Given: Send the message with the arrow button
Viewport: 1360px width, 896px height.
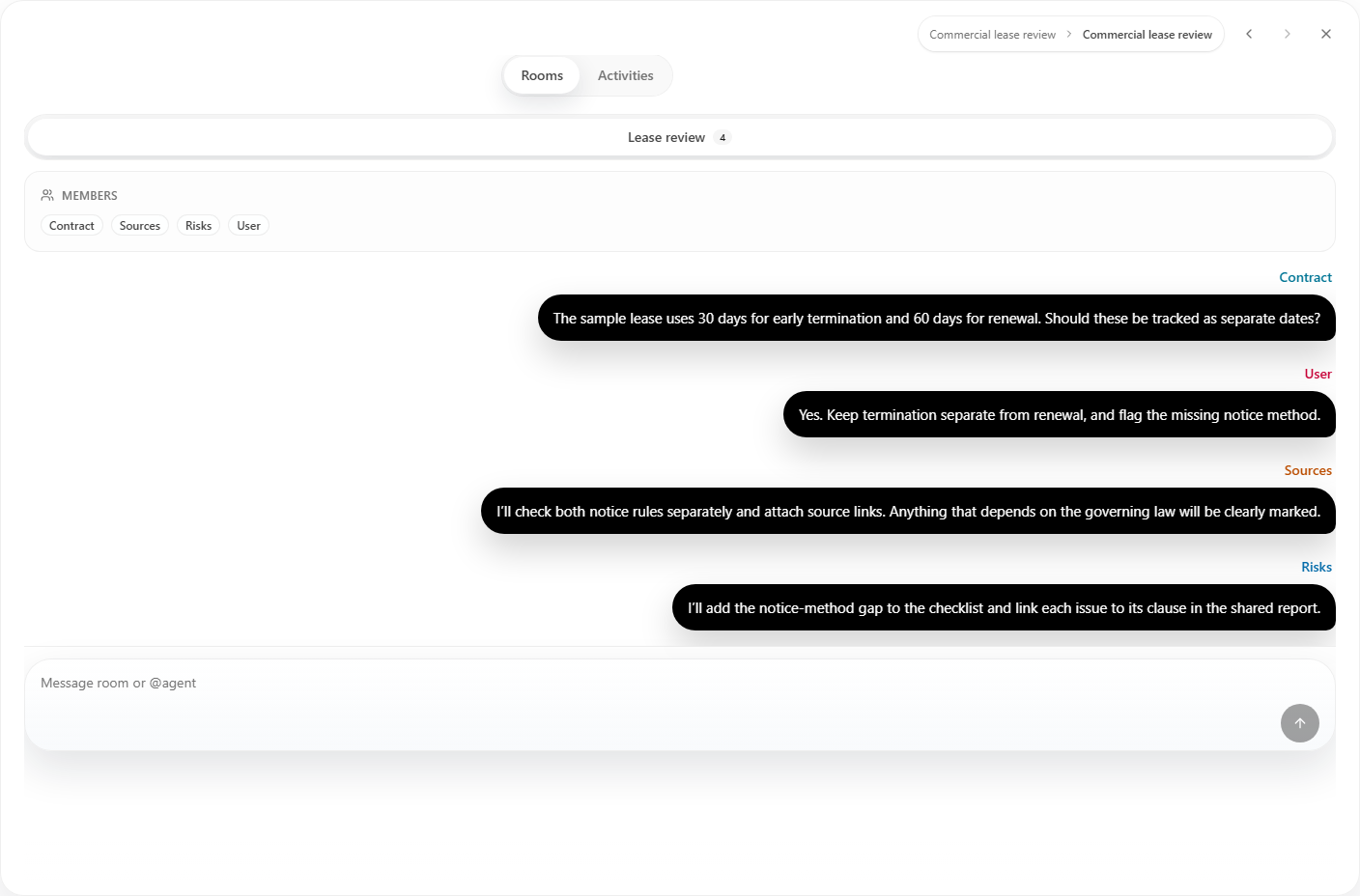Looking at the screenshot, I should 1300,723.
